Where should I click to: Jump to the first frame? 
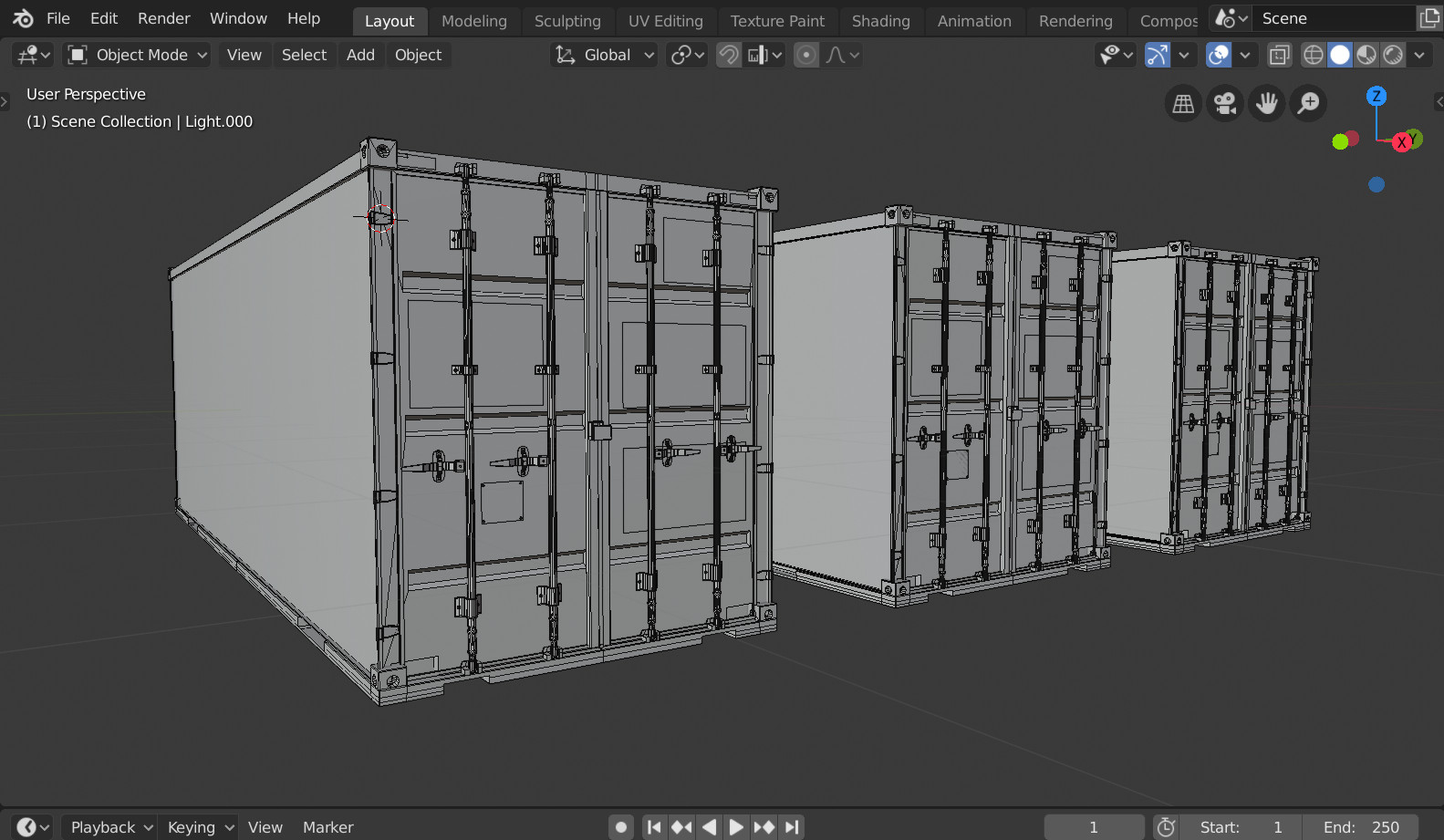[x=654, y=827]
